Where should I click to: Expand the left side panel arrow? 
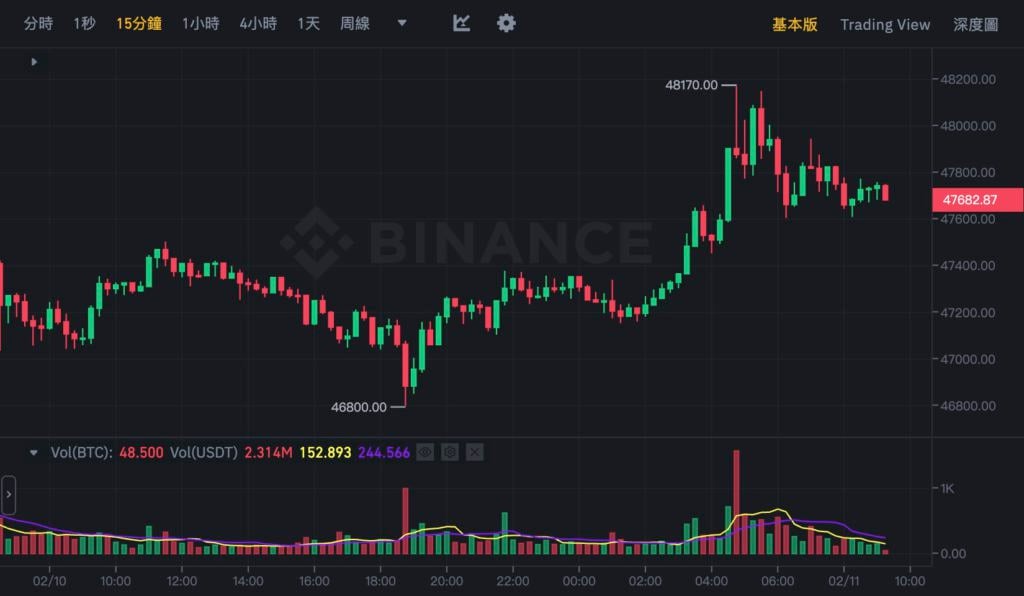8,495
